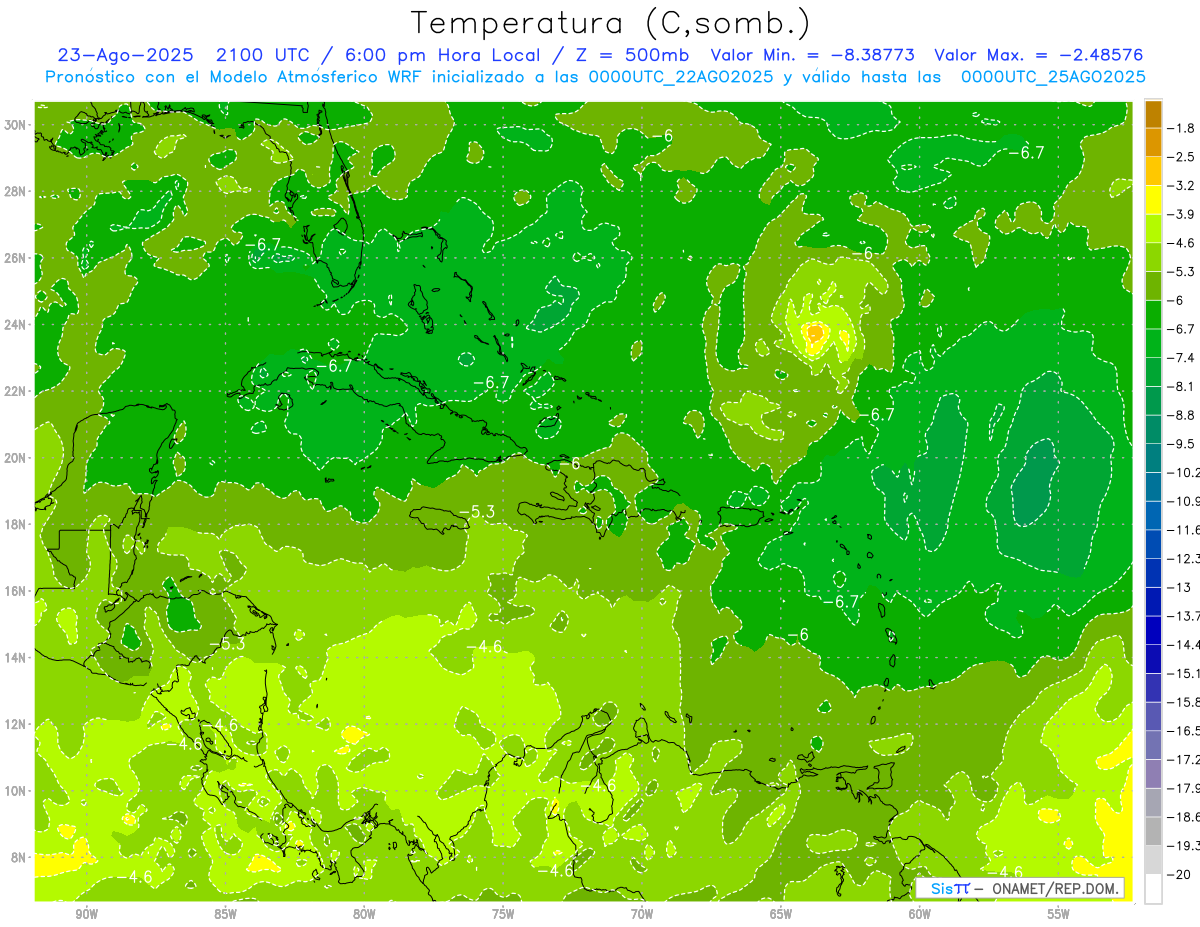Click the '80W' longitude label
The height and width of the screenshot is (927, 1200).
tap(364, 914)
